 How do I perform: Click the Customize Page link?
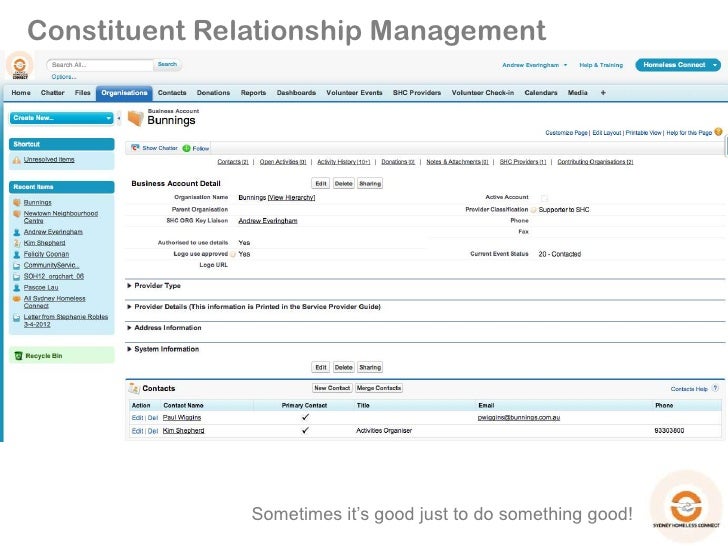566,133
